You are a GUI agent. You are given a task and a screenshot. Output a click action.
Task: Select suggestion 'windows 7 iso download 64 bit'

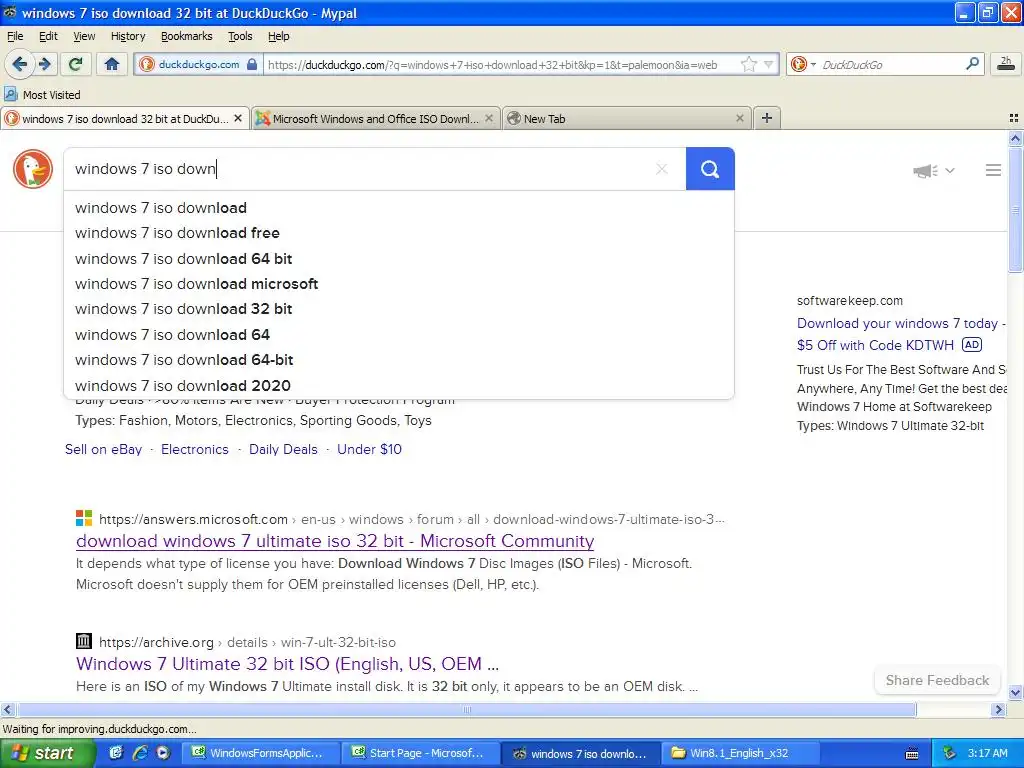tap(399, 259)
